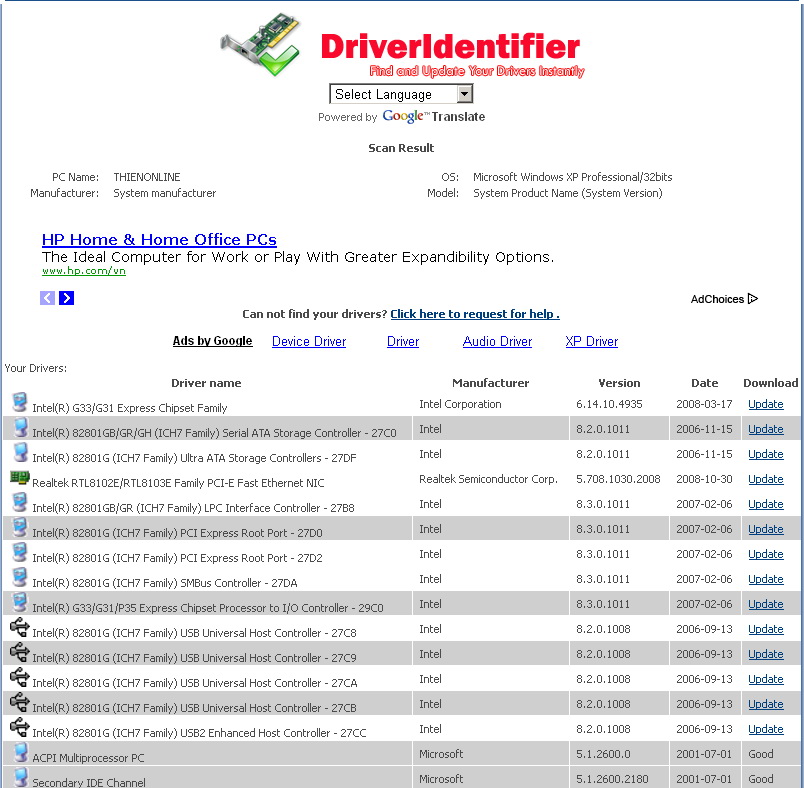Viewport: 804px width, 788px height.
Task: Click icon for LPC Interface Controller 27B8
Action: point(20,502)
